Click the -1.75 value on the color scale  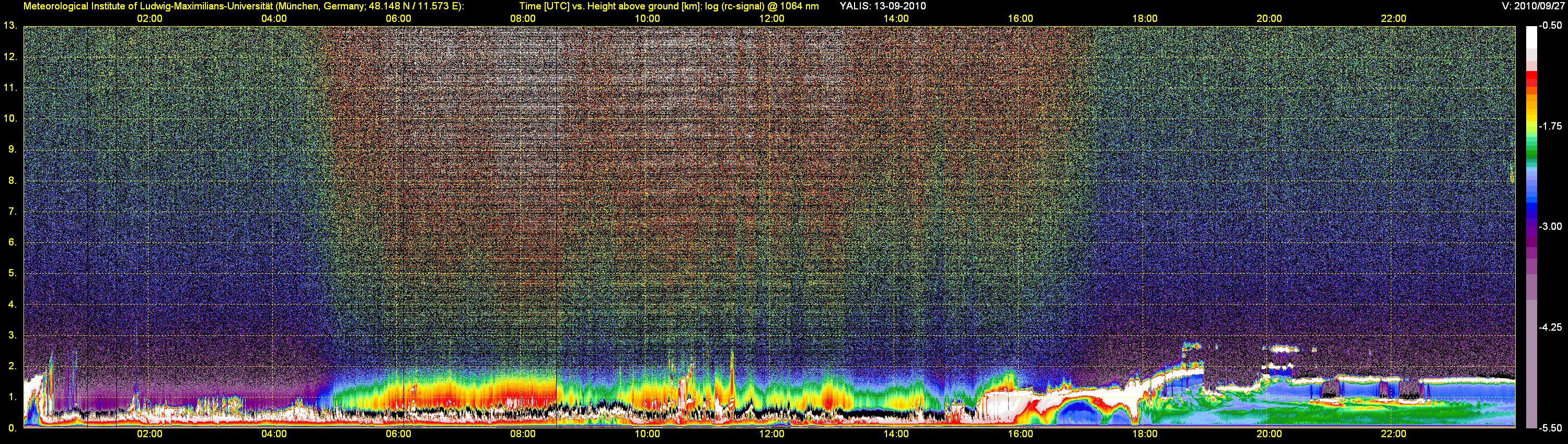(x=1551, y=126)
